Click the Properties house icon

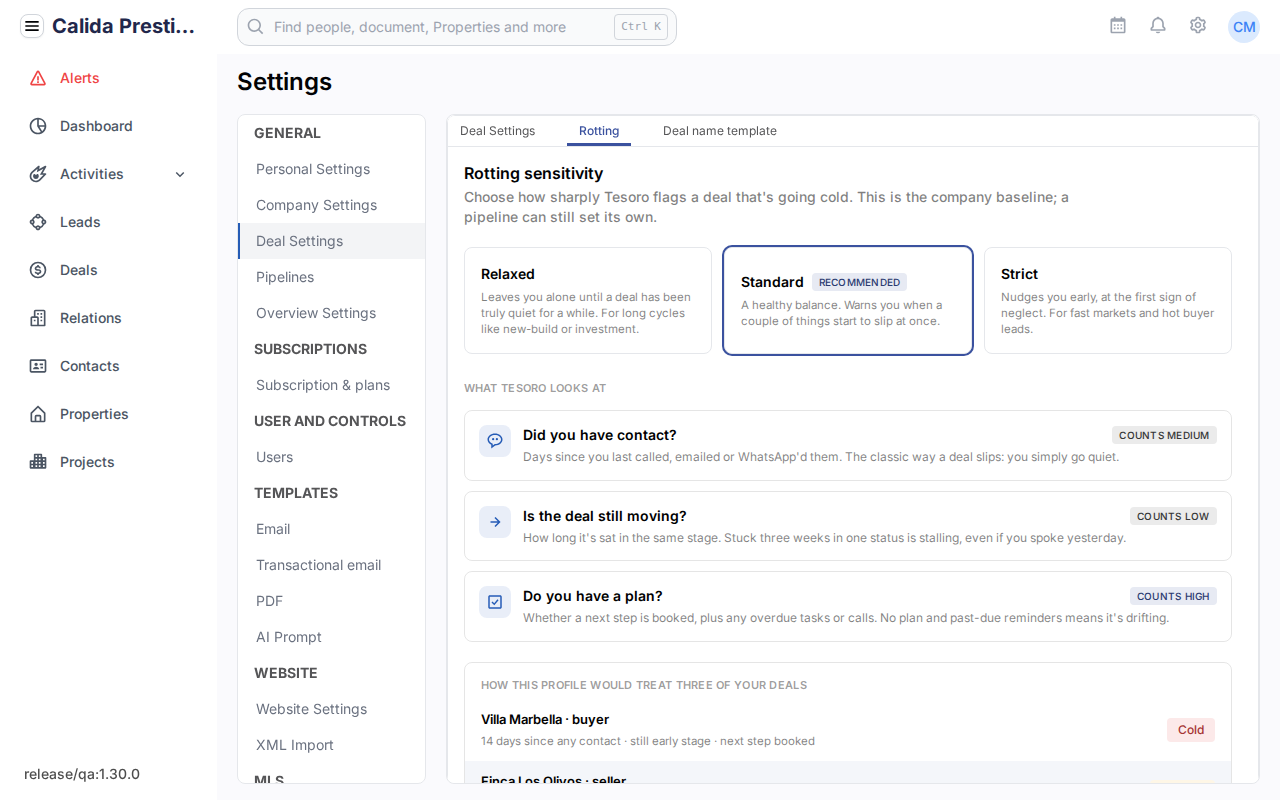38,414
